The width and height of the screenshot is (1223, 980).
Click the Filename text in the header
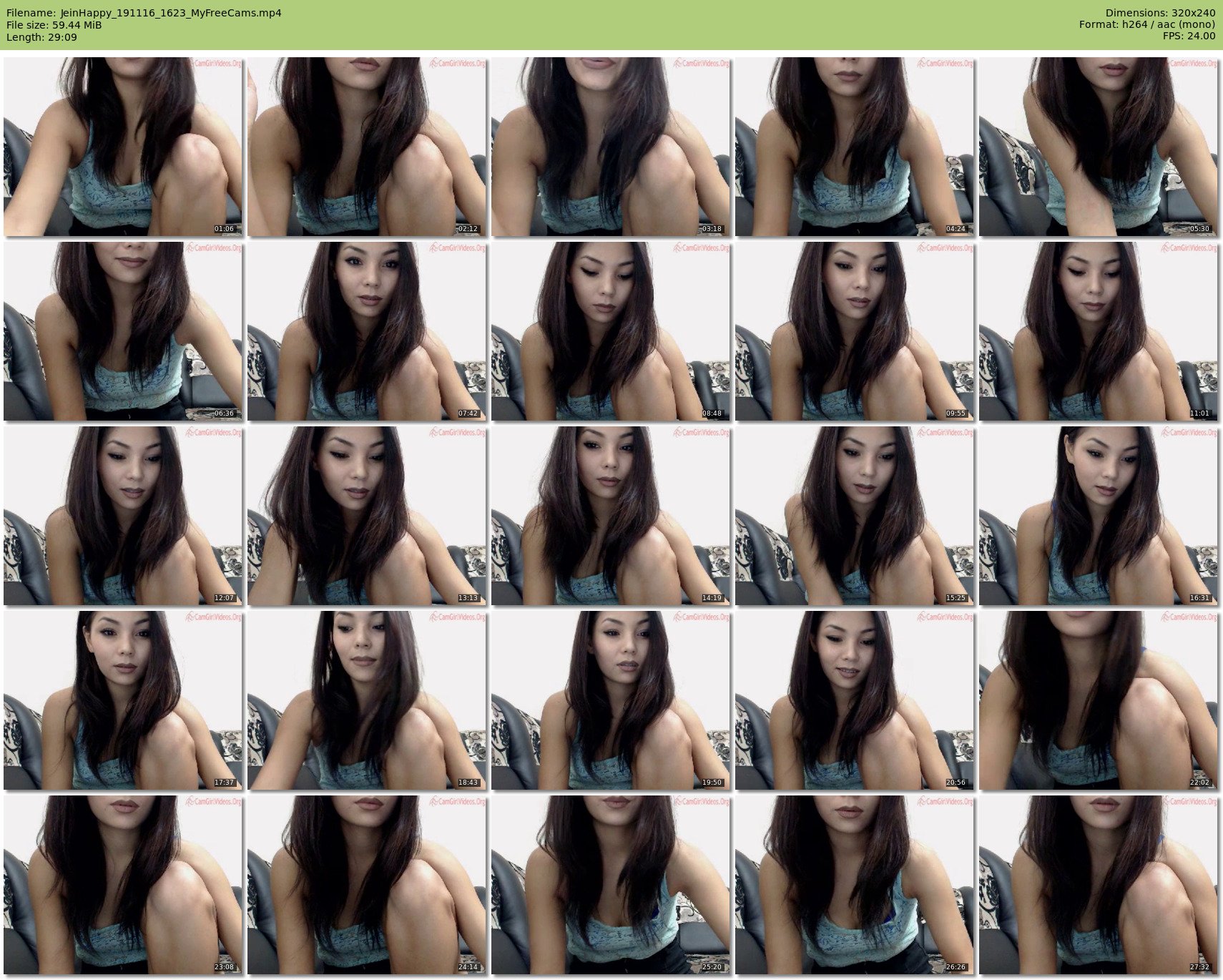coord(144,13)
